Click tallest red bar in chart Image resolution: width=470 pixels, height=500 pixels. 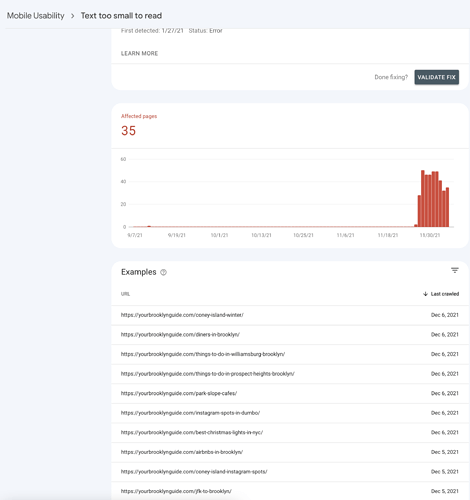coord(423,199)
